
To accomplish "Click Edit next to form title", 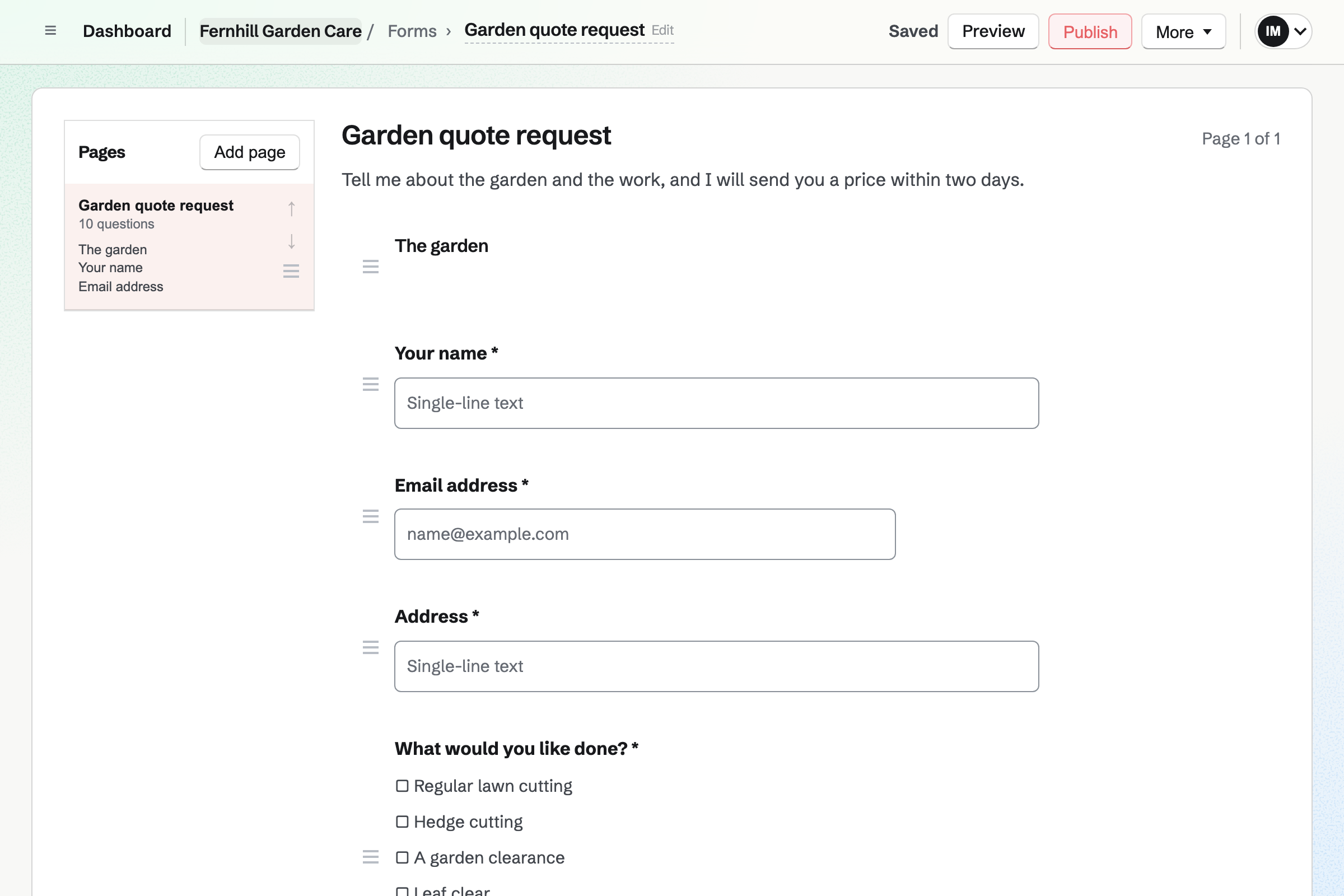I will coord(662,30).
